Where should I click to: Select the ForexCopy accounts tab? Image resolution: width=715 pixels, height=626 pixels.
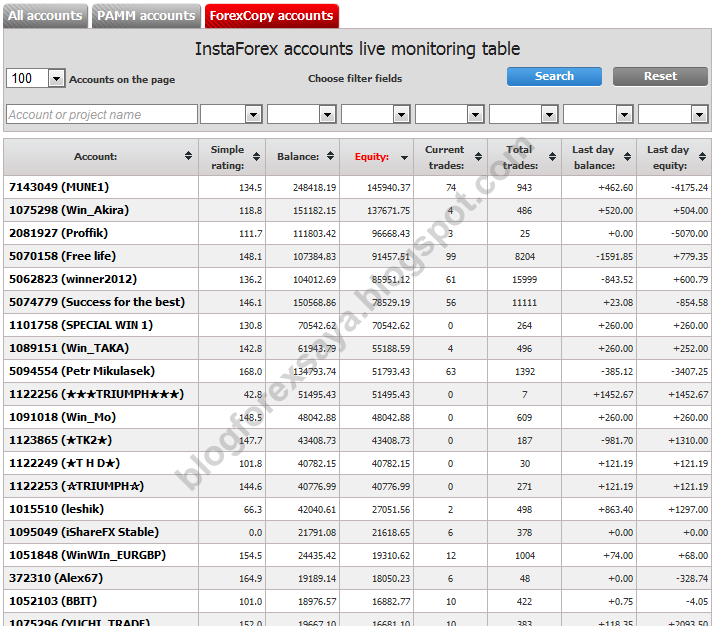tap(271, 16)
